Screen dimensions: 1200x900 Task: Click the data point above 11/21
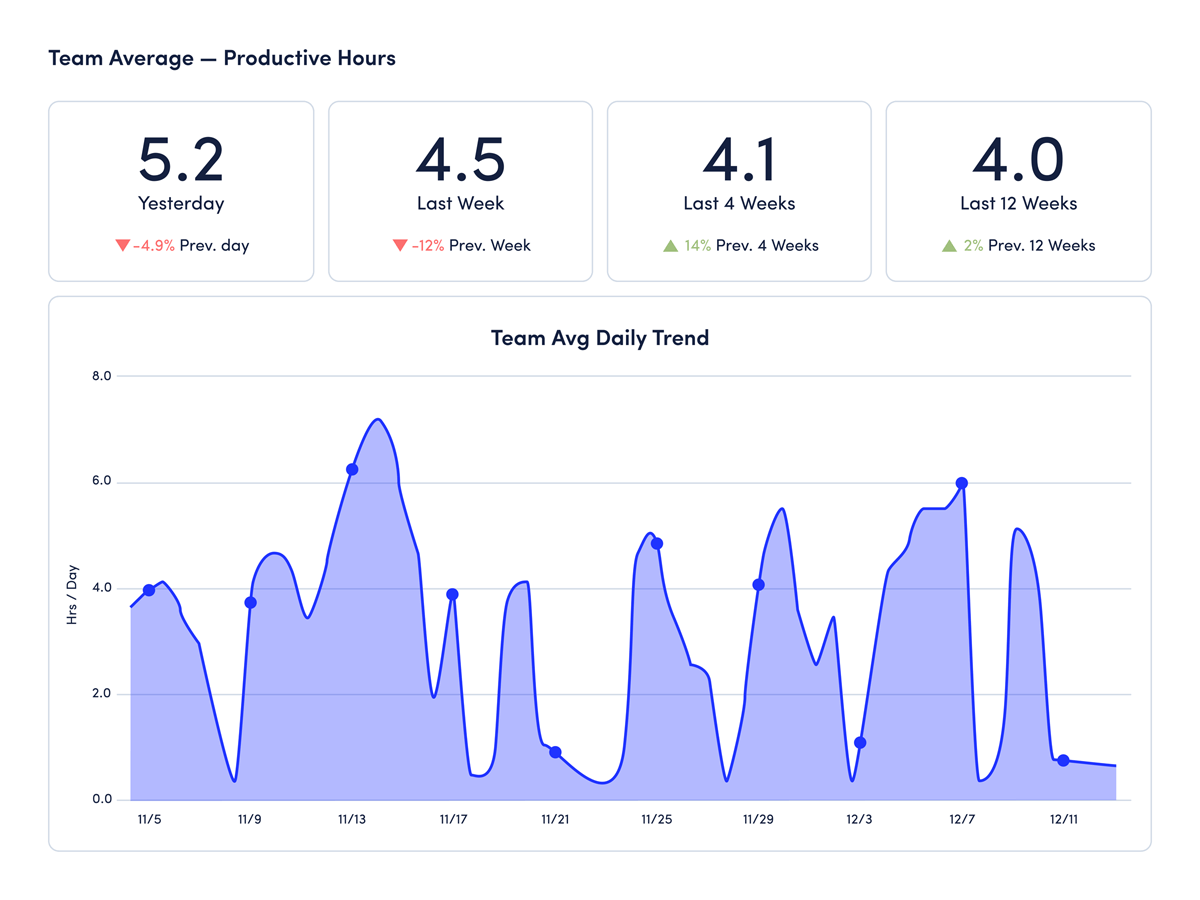[555, 752]
